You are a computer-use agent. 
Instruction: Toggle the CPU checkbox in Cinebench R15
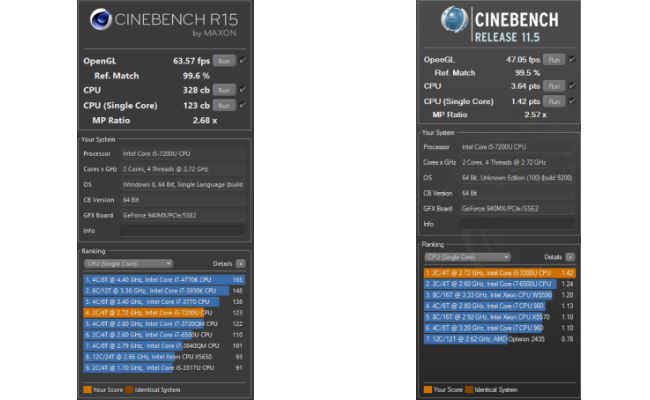pos(243,90)
